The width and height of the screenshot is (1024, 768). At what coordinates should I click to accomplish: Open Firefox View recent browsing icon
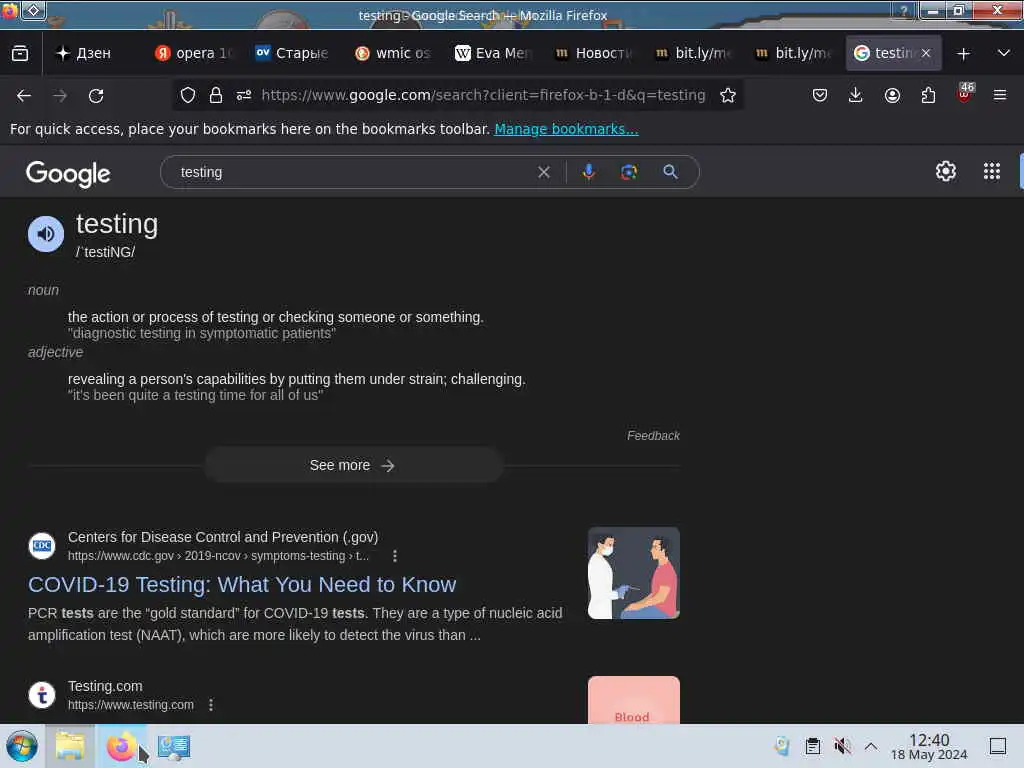coord(20,53)
